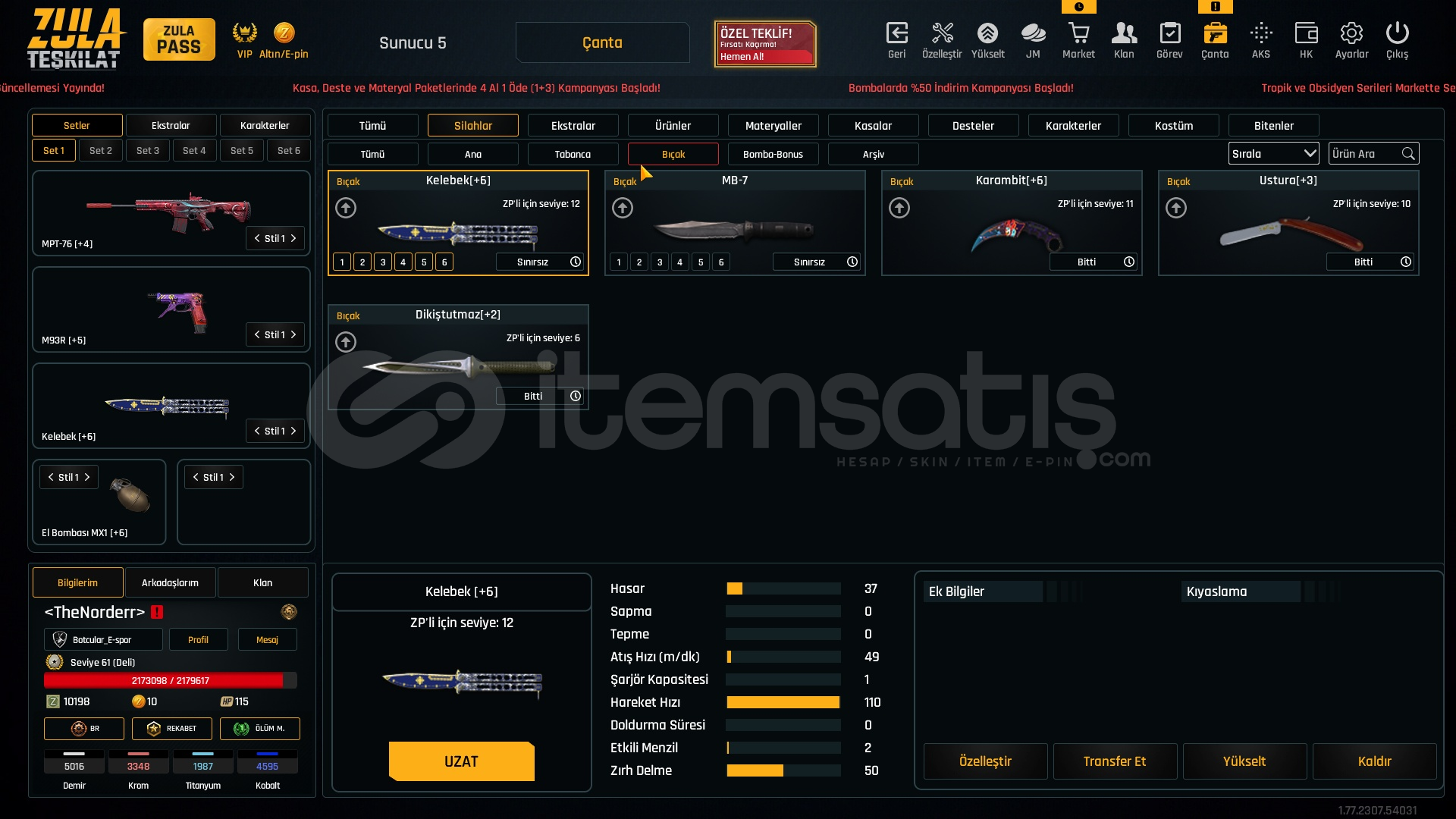
Task: Click next style arrow for M93R [+5]
Action: point(293,334)
